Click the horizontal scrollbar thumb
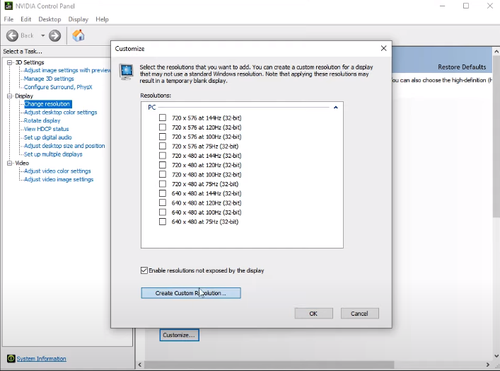The height and width of the screenshot is (371, 500). 268,364
